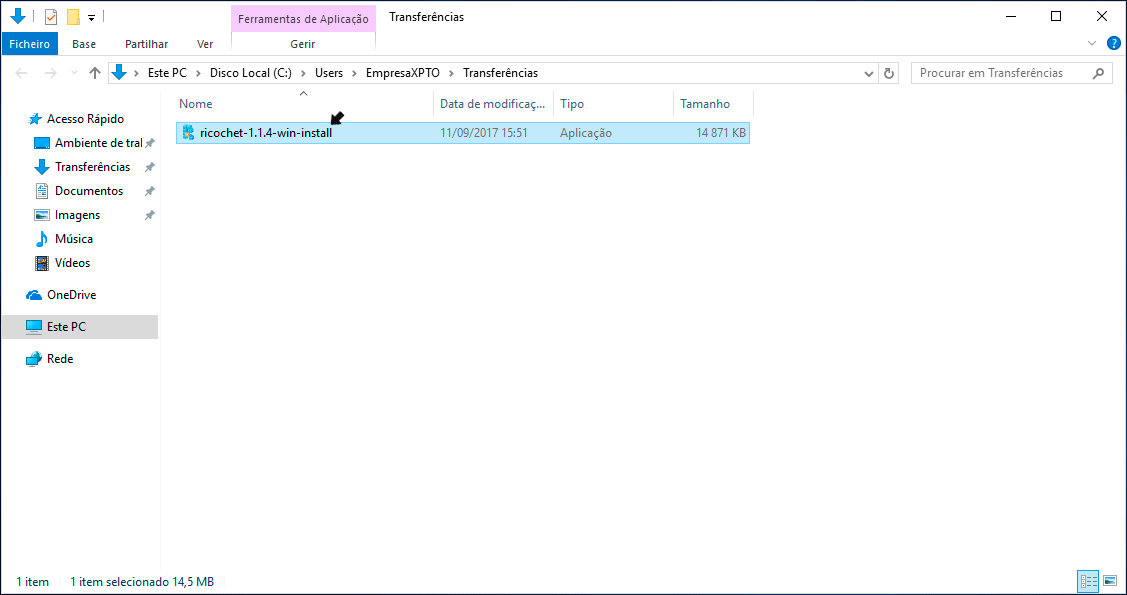Switch to the Ver ribbon tab
Screen dimensions: 1127x595
pos(205,44)
